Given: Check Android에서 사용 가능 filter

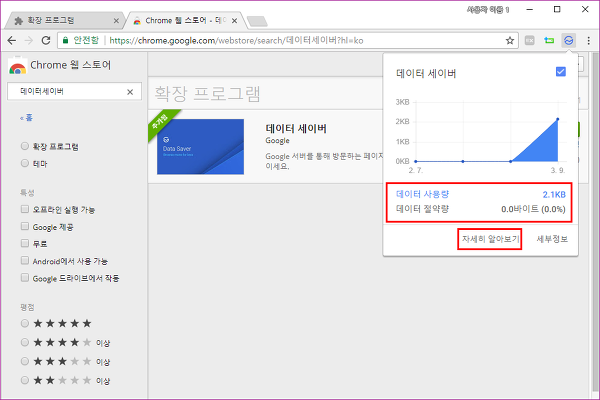Looking at the screenshot, I should click(25, 260).
